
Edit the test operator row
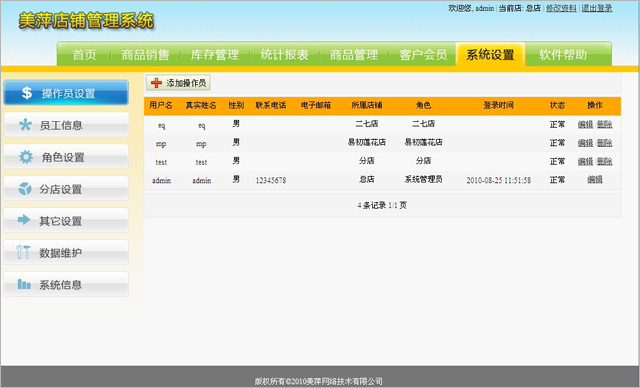point(585,162)
